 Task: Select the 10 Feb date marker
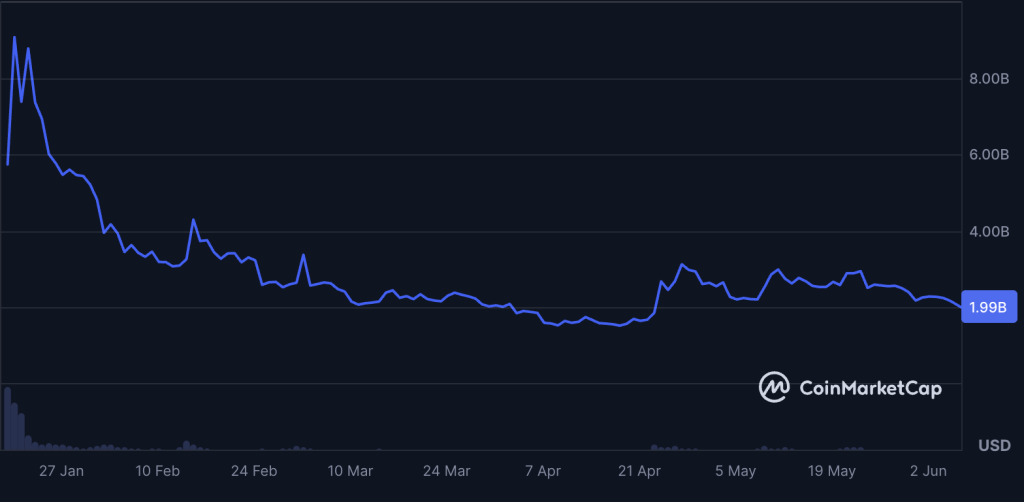[x=157, y=471]
